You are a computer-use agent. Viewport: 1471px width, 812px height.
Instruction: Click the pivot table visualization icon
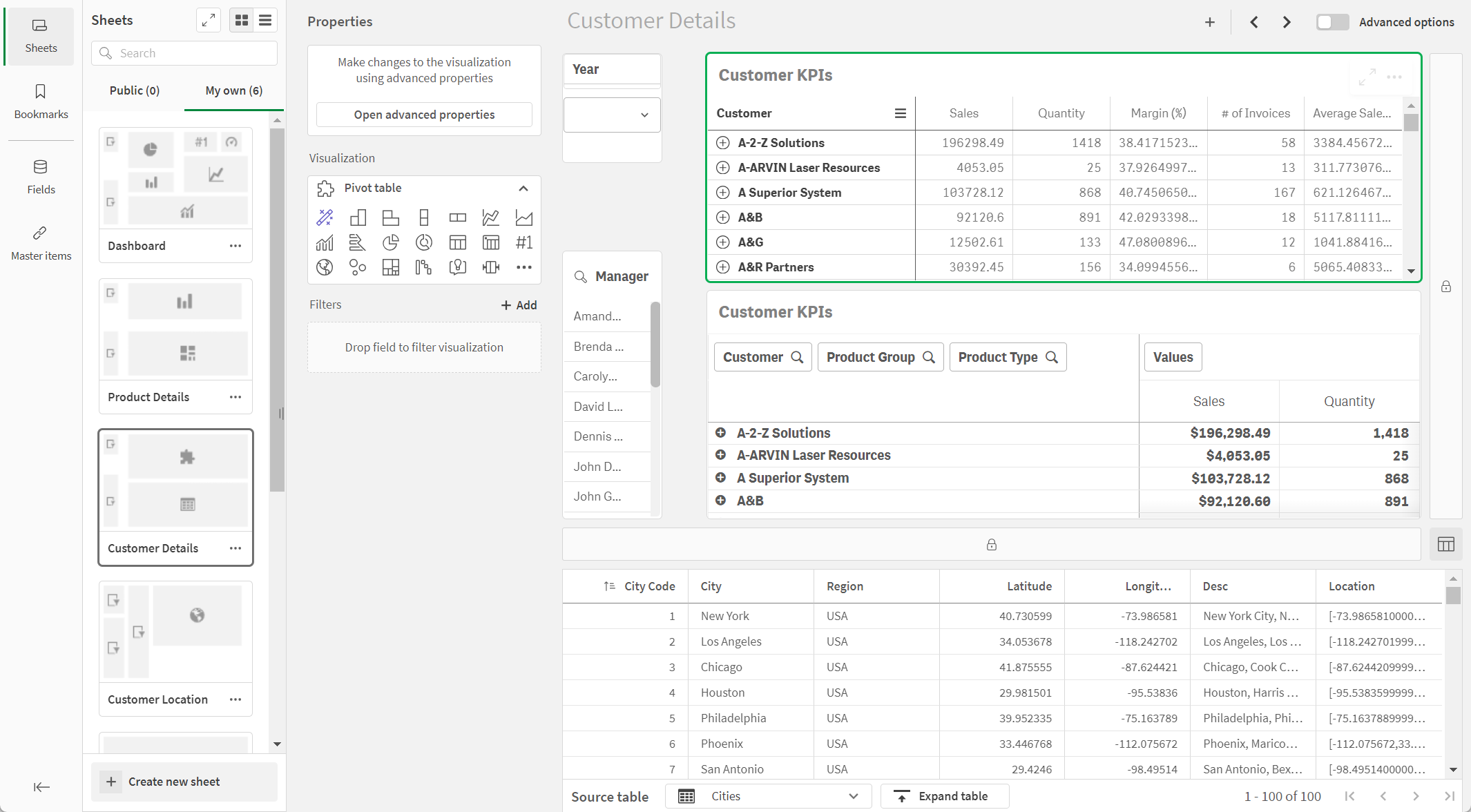[456, 242]
